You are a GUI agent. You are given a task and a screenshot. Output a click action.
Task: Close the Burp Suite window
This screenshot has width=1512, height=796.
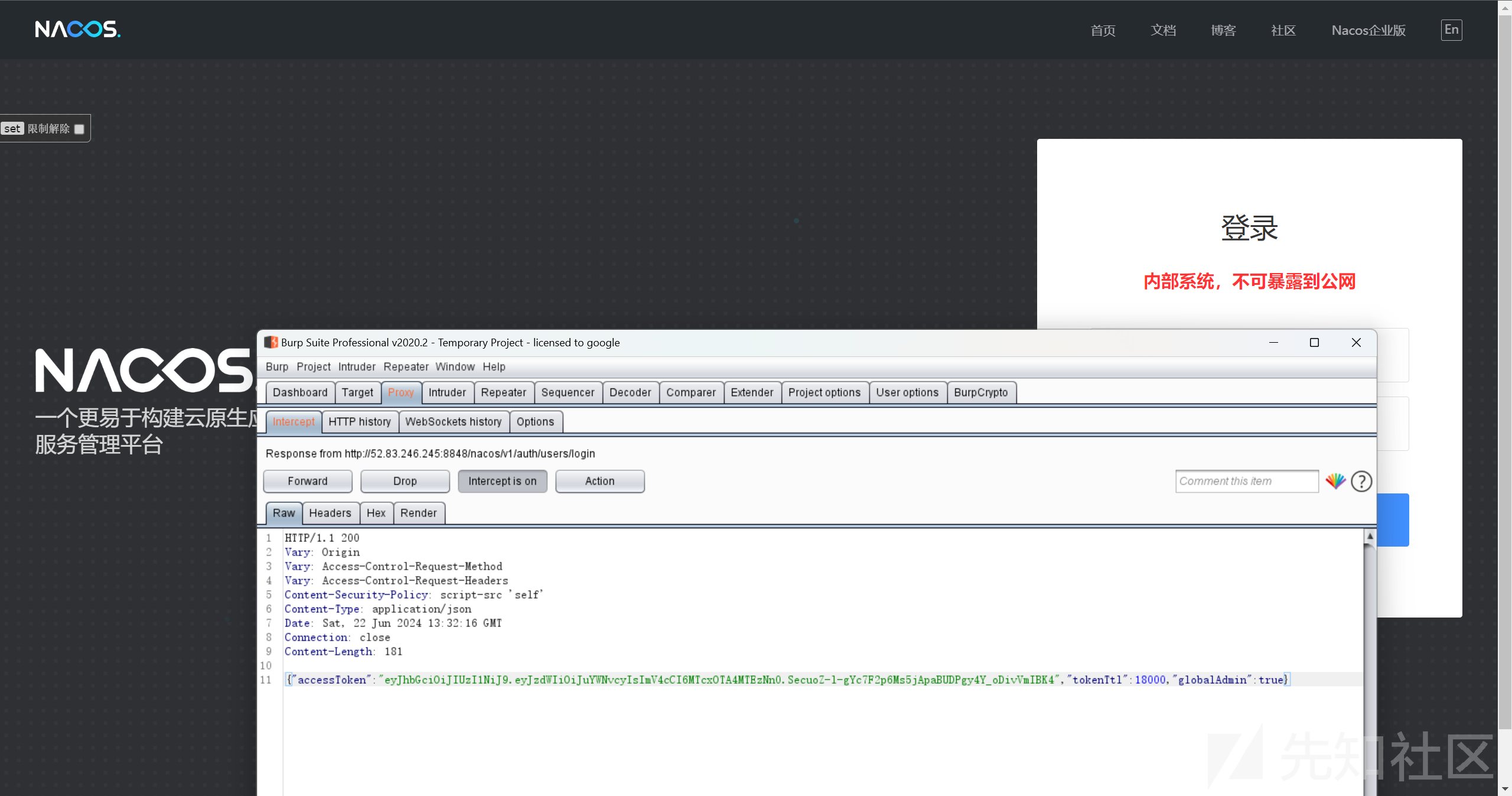1356,342
